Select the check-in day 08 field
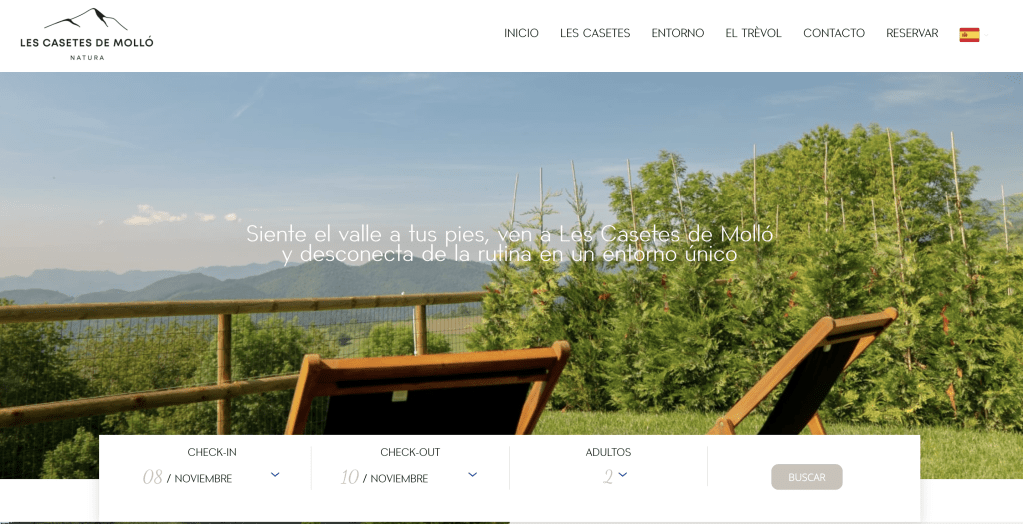This screenshot has height=524, width=1023. coord(152,477)
